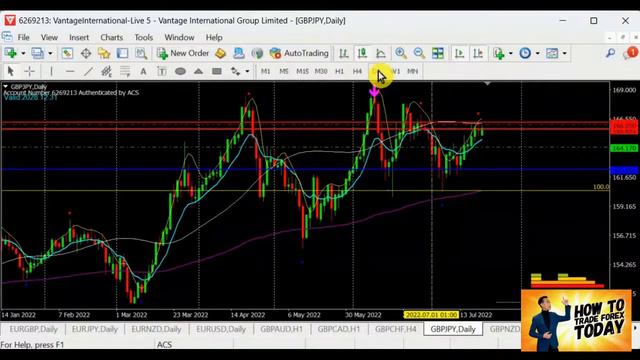Select the triangle drawing tool
Screen dimensions: 640x360
click(x=198, y=71)
